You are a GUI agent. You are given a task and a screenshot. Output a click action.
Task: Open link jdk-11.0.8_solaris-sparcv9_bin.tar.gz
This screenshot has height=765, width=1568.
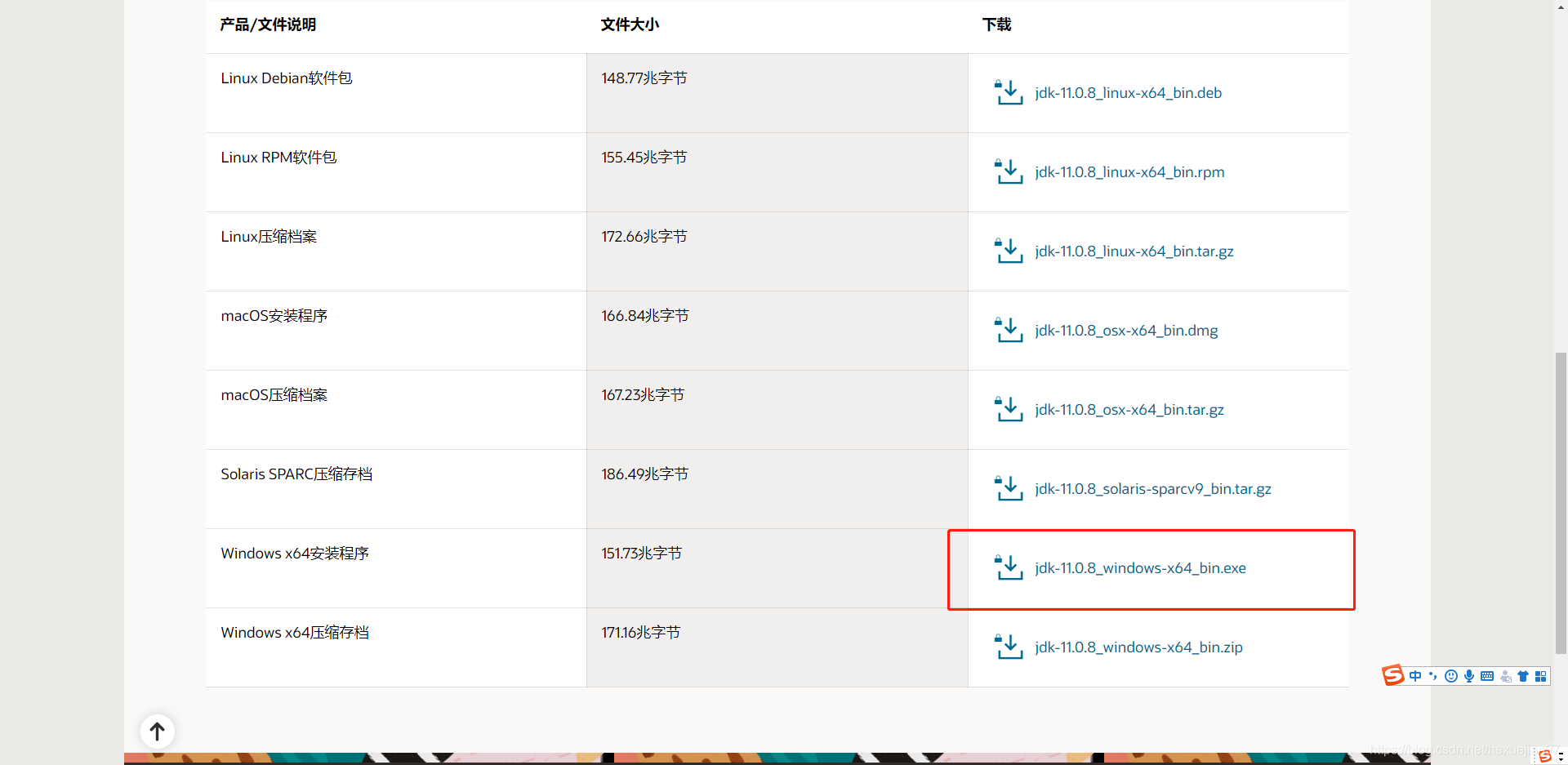[1153, 489]
